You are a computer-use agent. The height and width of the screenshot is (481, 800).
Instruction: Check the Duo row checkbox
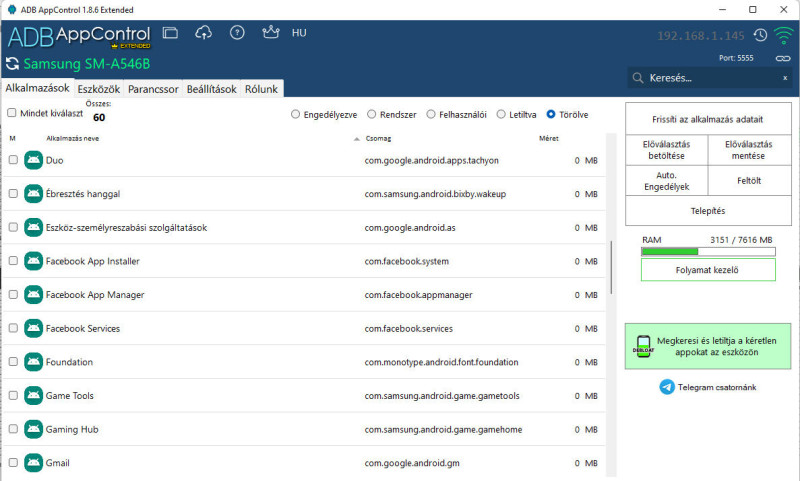click(13, 160)
